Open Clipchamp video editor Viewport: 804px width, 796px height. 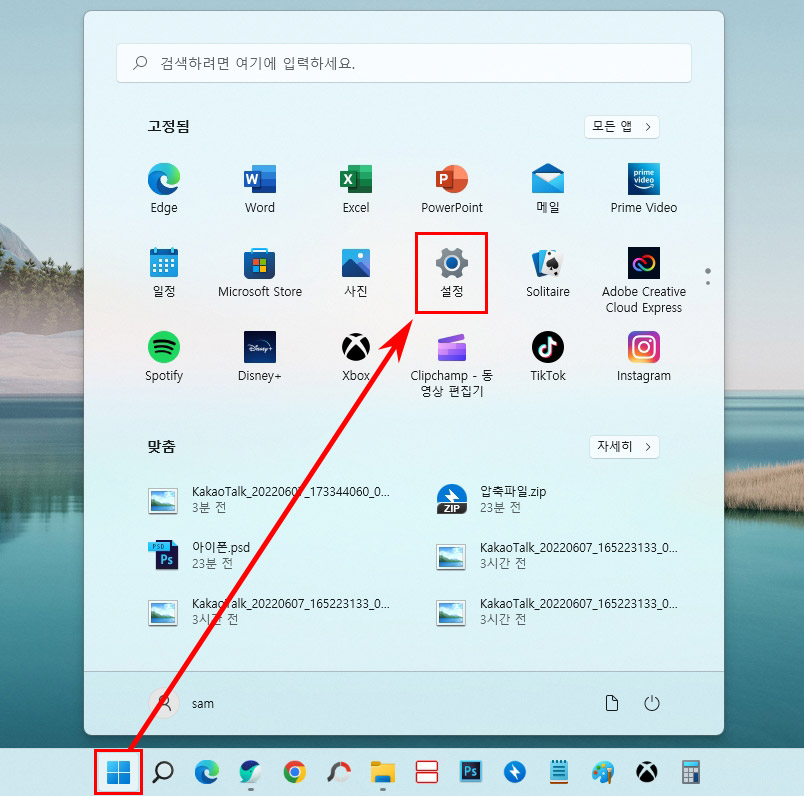pyautogui.click(x=451, y=352)
